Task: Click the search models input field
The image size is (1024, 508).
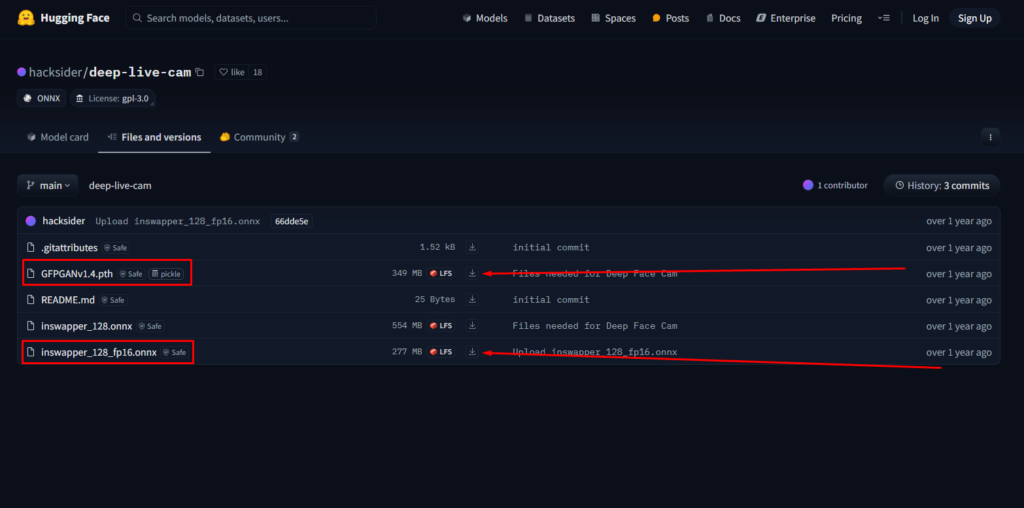Action: click(x=255, y=18)
